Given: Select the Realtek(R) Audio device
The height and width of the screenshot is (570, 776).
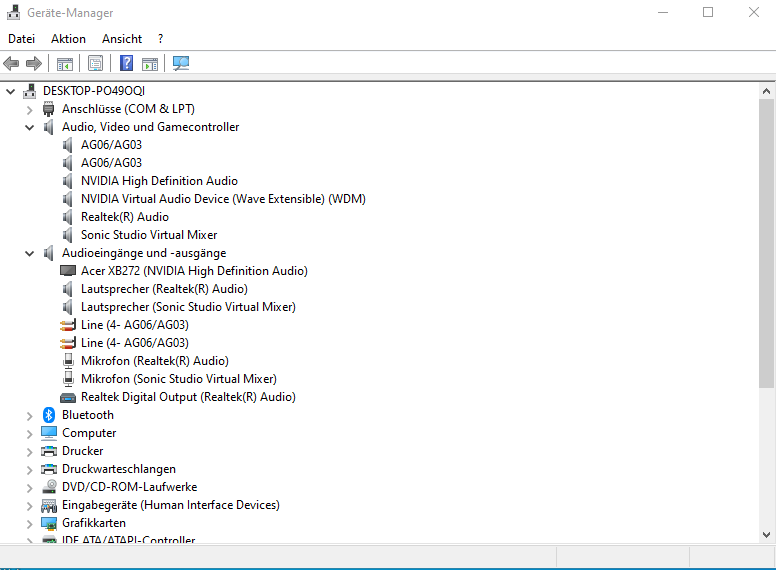Looking at the screenshot, I should [125, 217].
